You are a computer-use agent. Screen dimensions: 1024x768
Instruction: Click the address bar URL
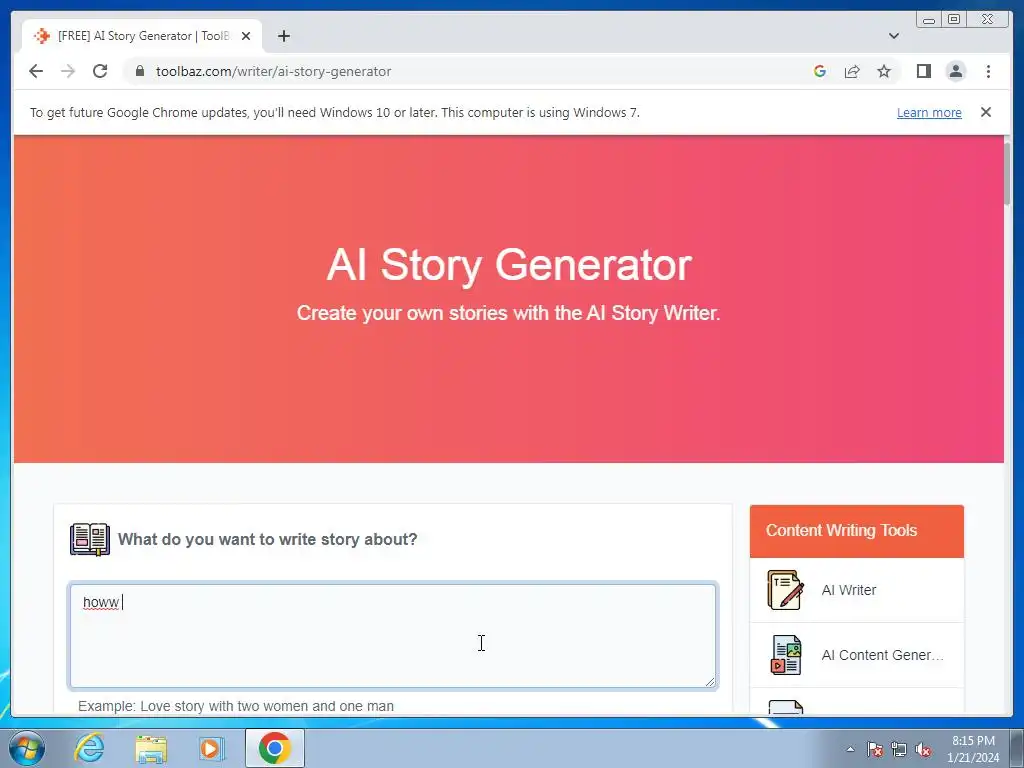[273, 71]
